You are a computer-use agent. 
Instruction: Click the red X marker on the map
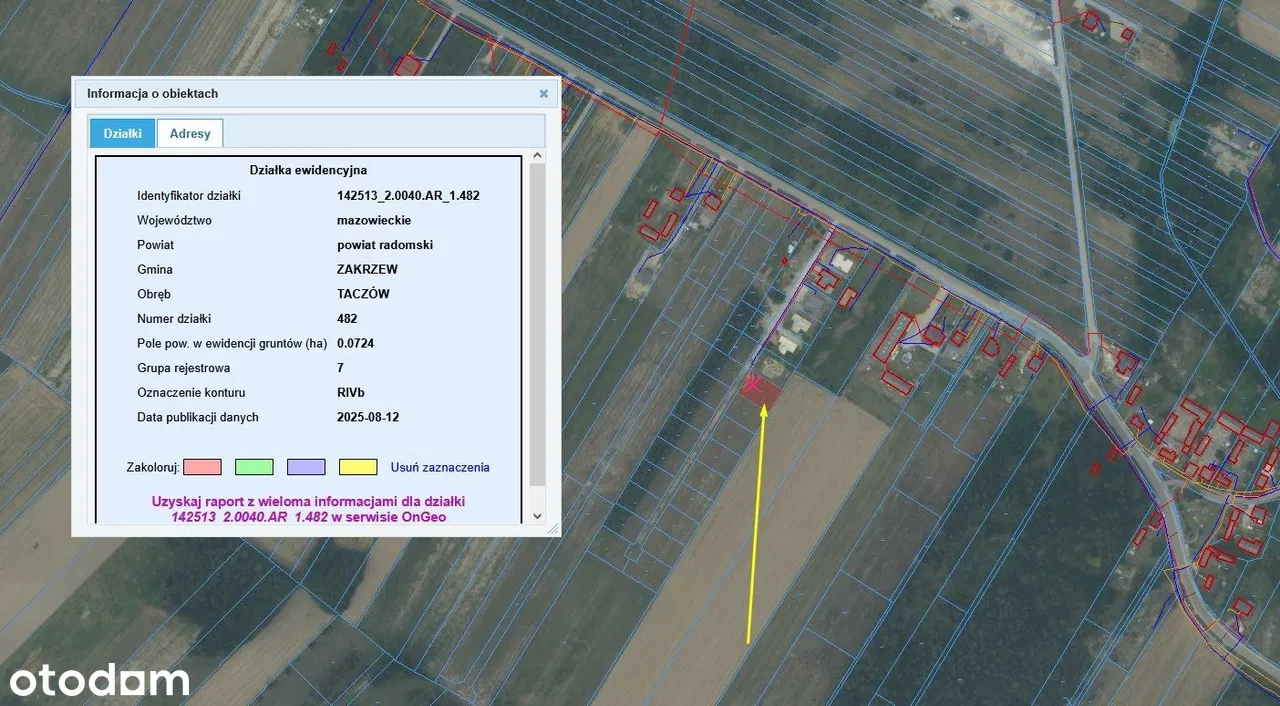pyautogui.click(x=752, y=384)
